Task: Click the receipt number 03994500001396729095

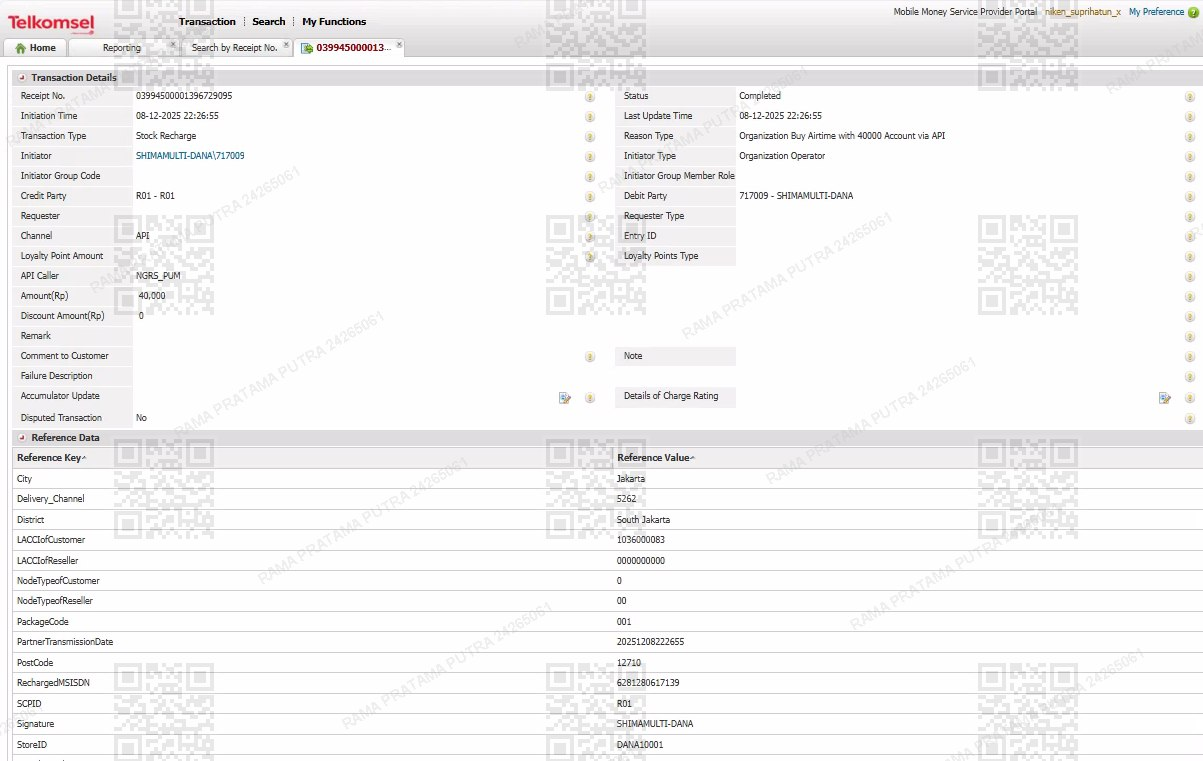Action: tap(184, 96)
